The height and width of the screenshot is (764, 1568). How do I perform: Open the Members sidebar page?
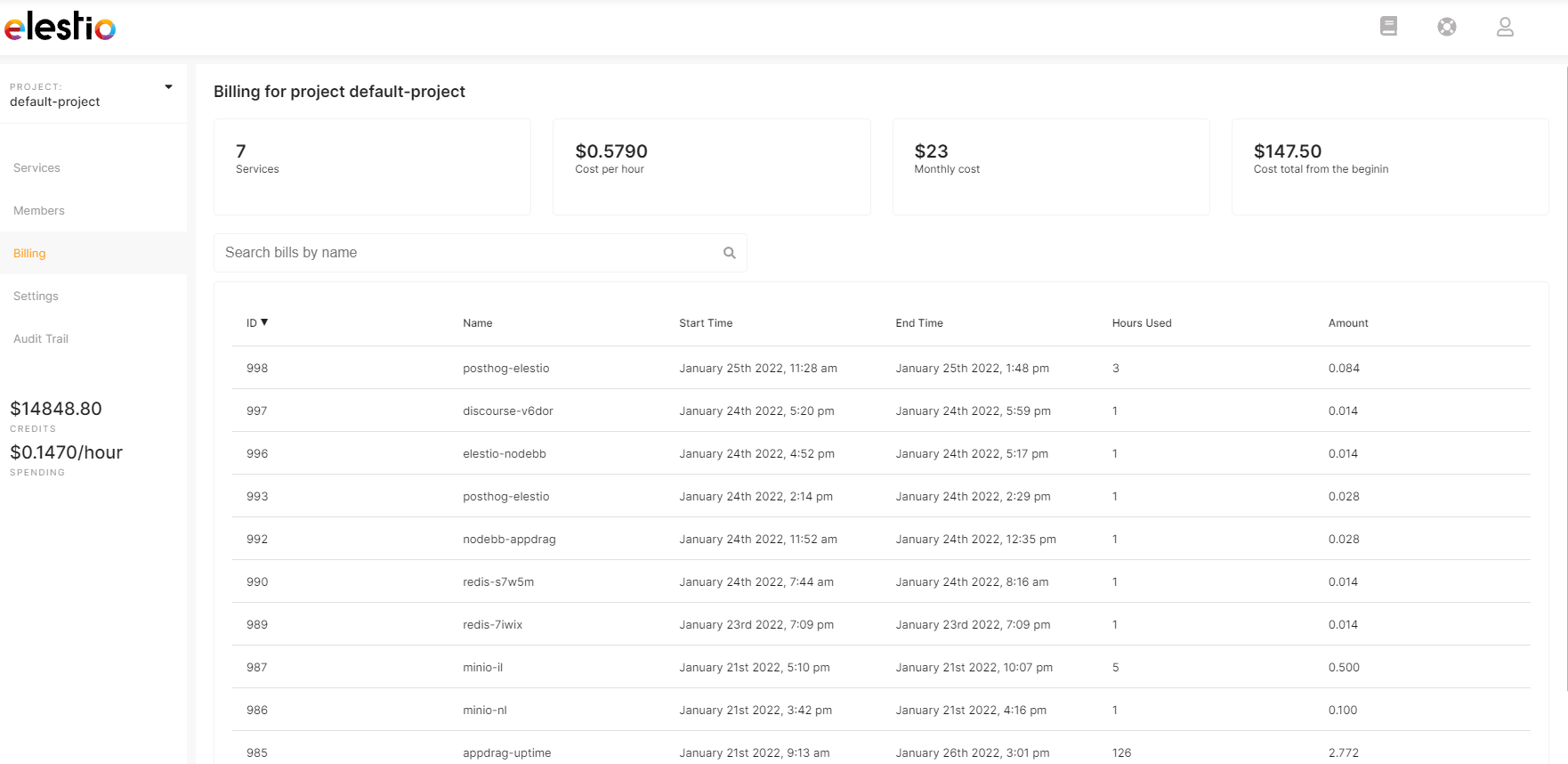(x=39, y=210)
